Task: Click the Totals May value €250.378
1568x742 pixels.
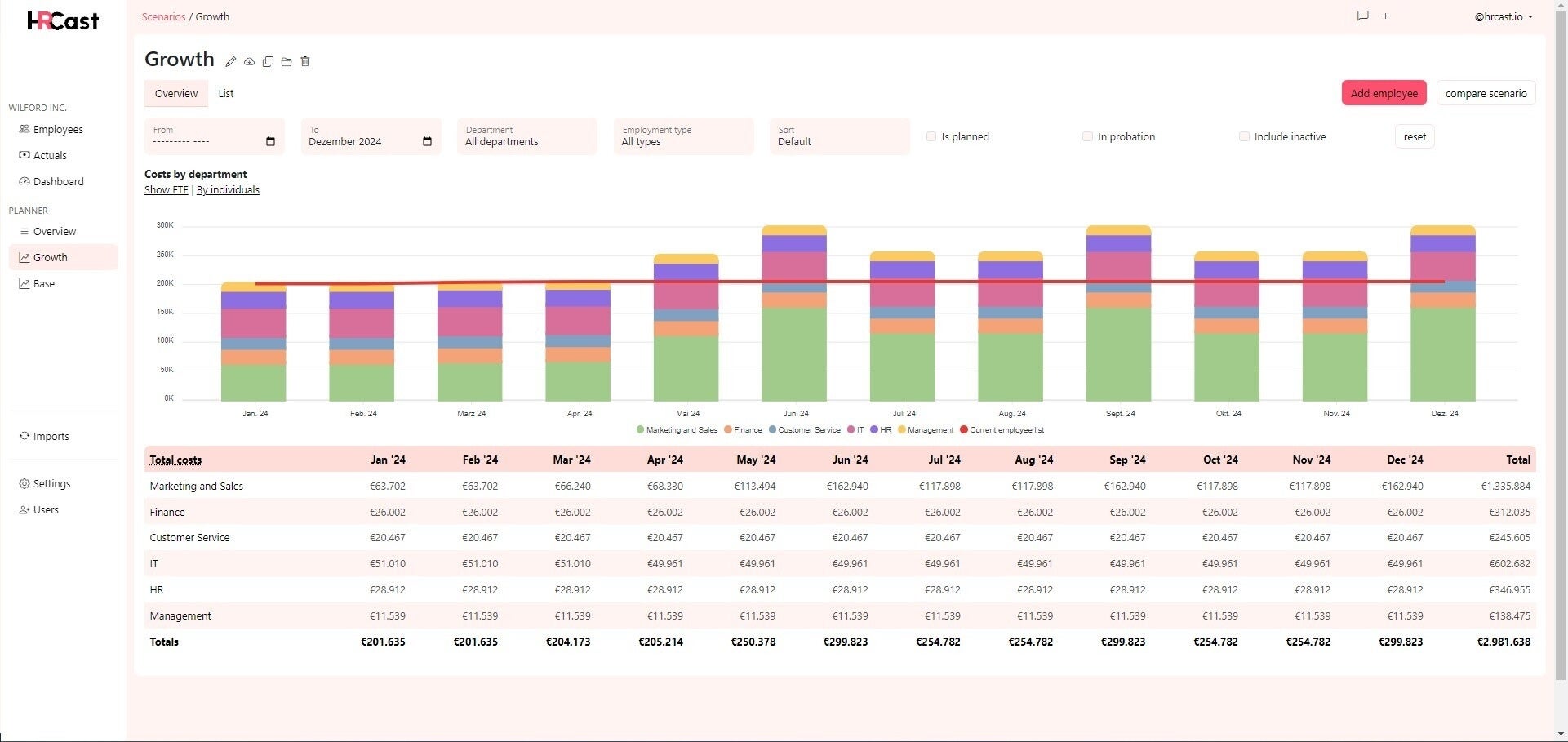Action: [x=753, y=642]
